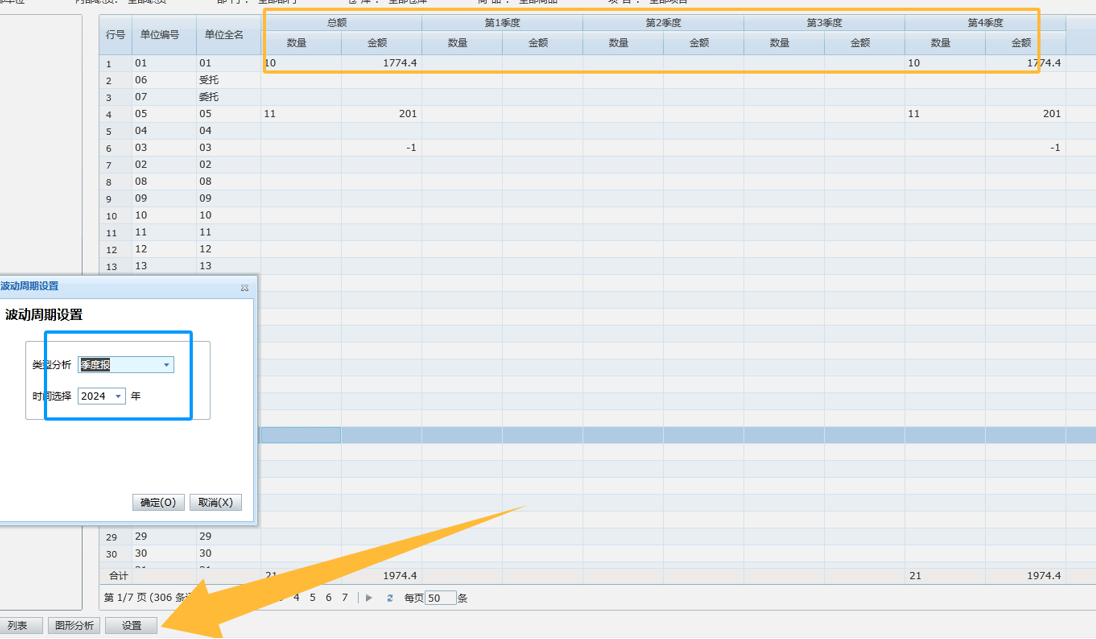This screenshot has height=639, width=1096.
Task: Click the refresh icon in pagination bar
Action: point(390,598)
